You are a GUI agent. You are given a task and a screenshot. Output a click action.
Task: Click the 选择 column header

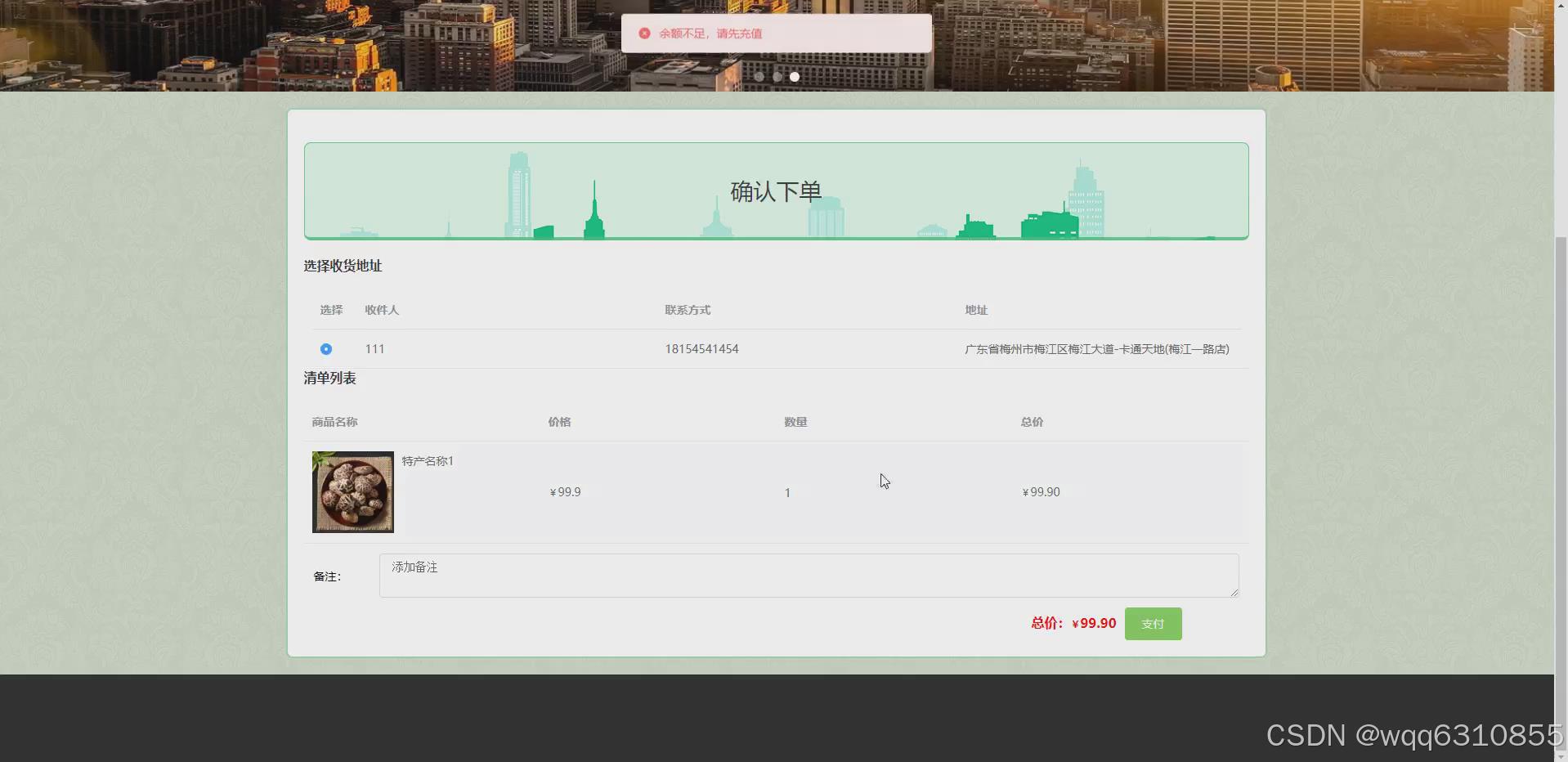click(x=331, y=310)
